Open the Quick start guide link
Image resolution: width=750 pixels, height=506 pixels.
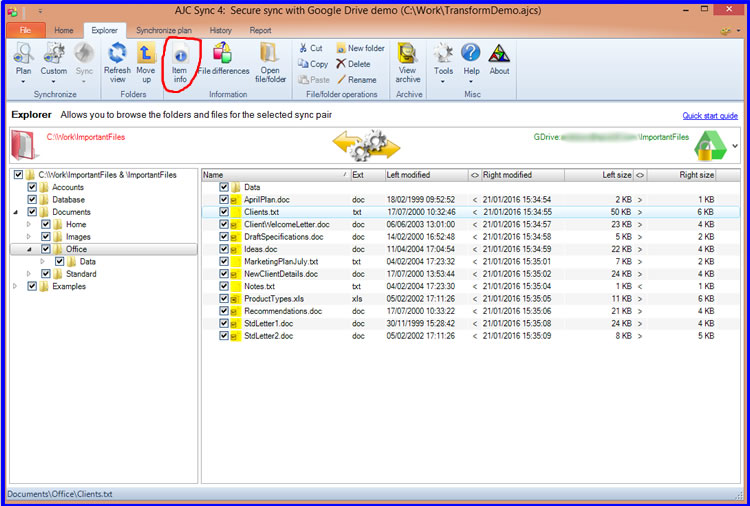point(710,116)
